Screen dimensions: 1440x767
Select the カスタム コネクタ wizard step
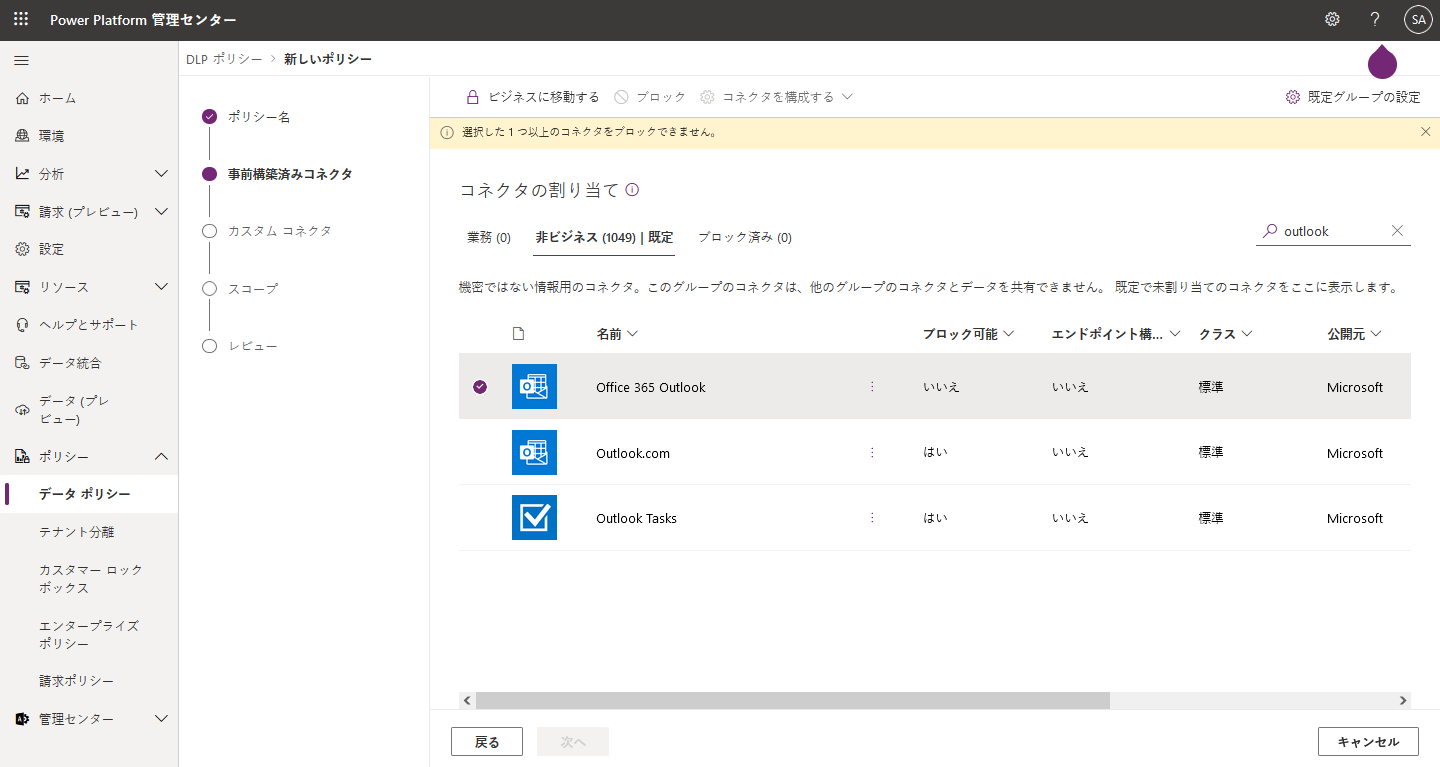tap(279, 231)
